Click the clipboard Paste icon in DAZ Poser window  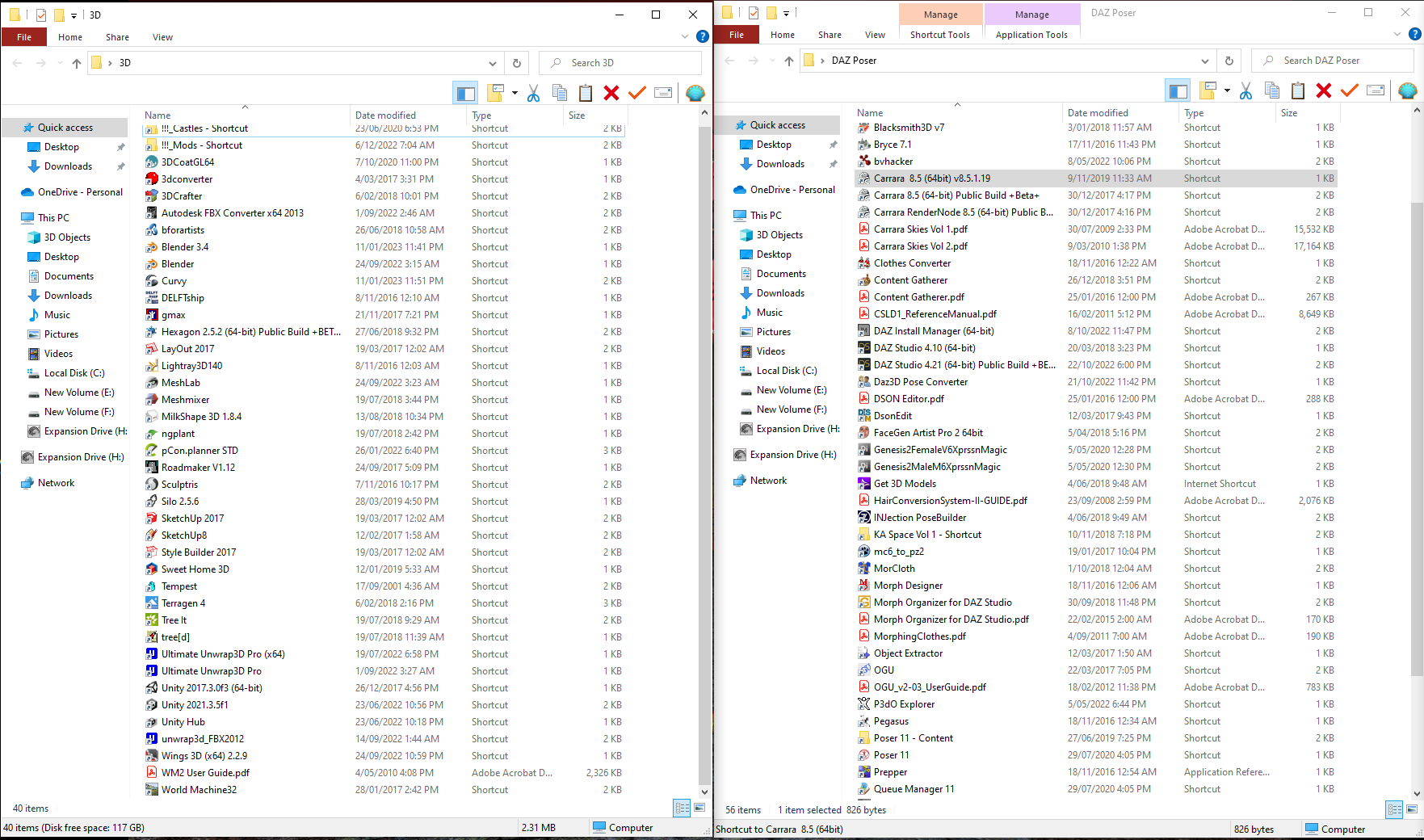tap(1298, 90)
